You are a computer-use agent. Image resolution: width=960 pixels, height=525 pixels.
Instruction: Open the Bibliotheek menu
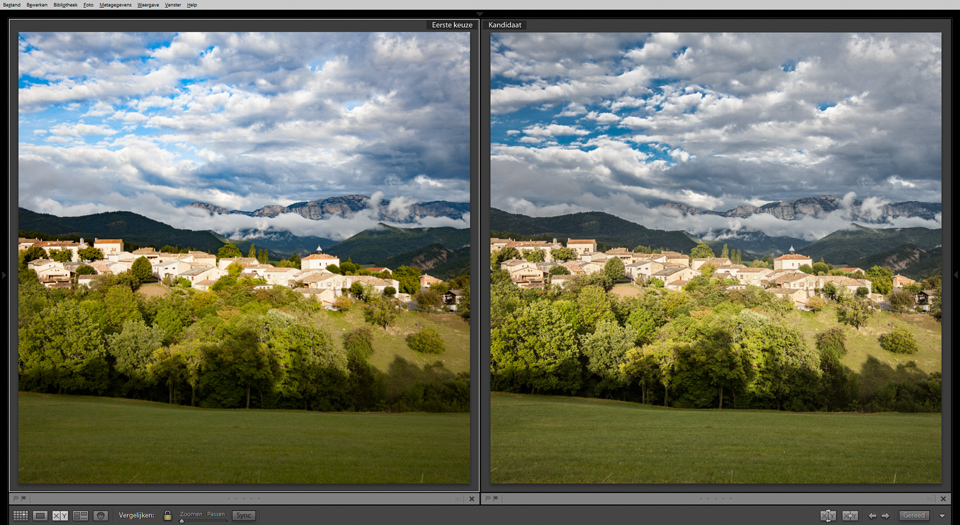click(65, 5)
